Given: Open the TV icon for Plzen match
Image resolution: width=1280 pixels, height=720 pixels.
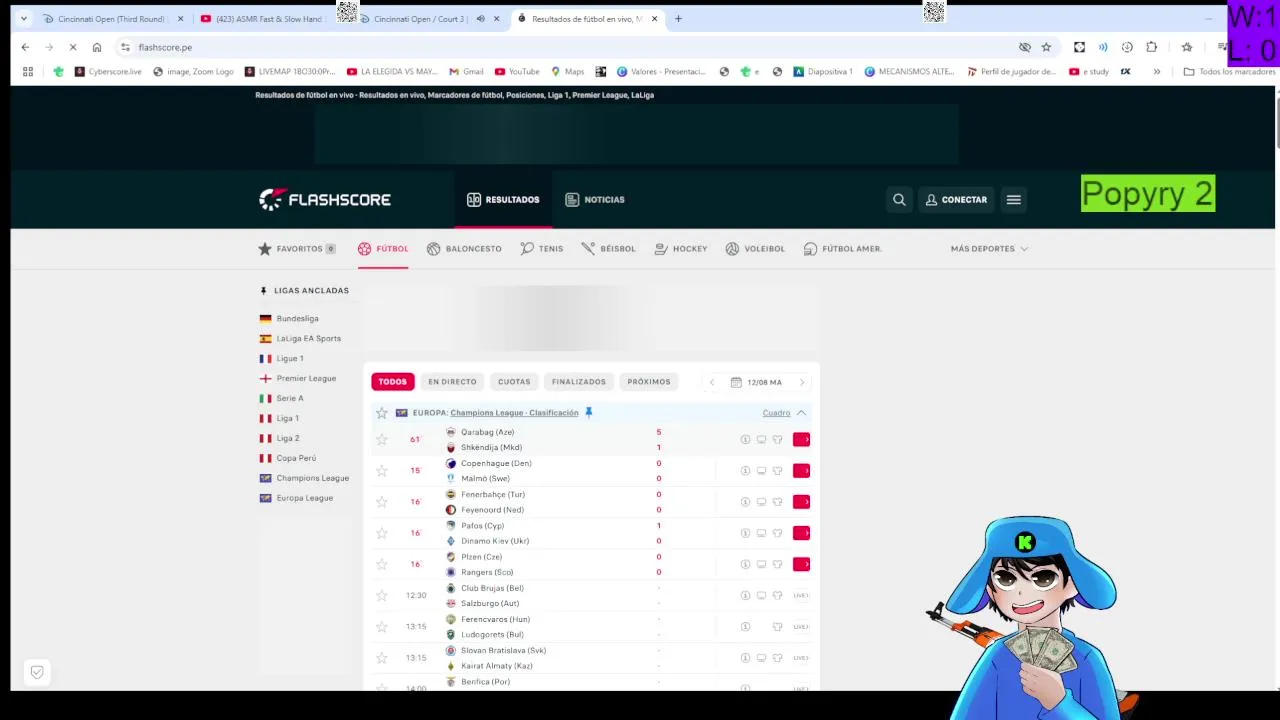Looking at the screenshot, I should tap(761, 564).
